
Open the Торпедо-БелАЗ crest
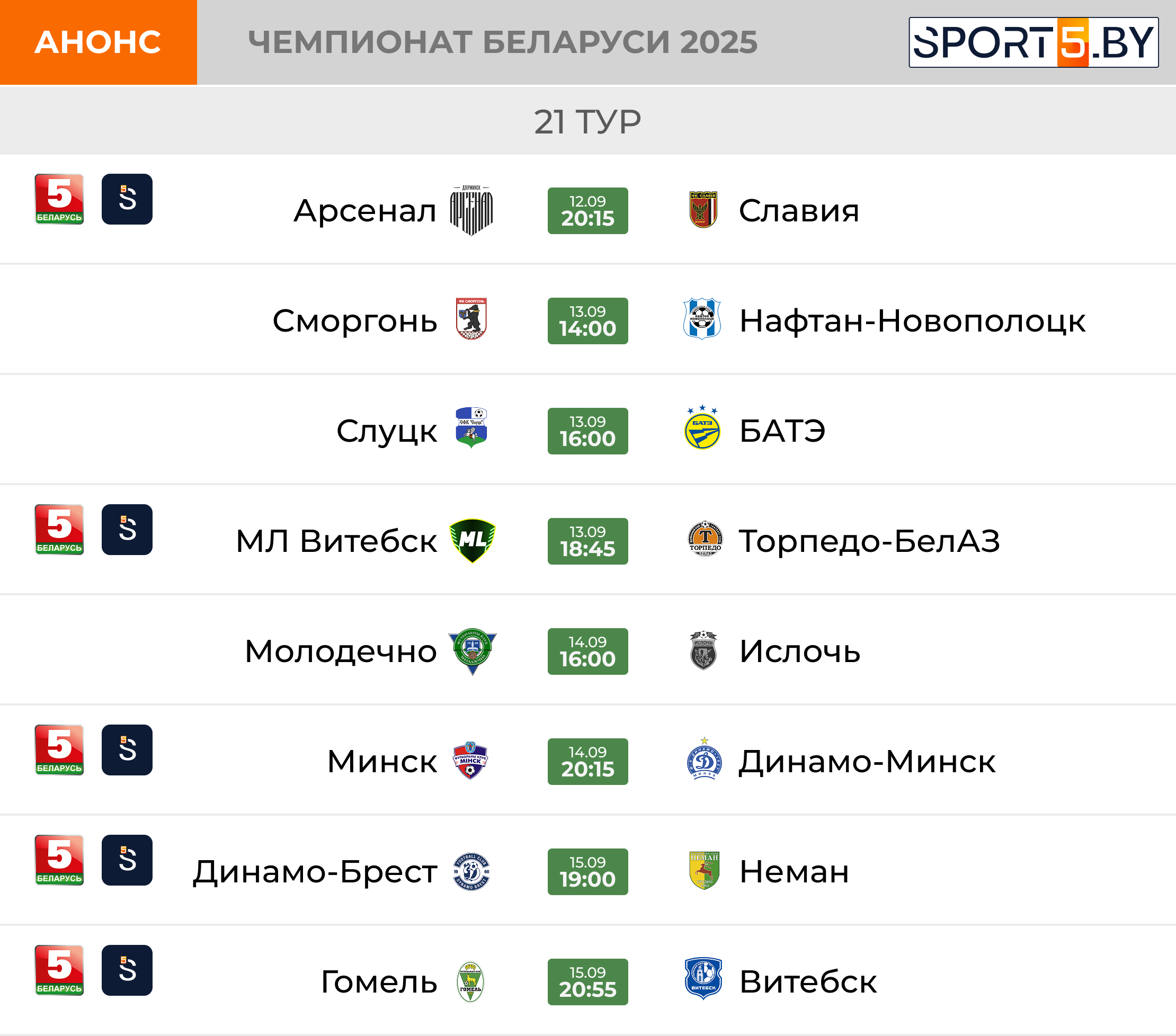click(705, 539)
